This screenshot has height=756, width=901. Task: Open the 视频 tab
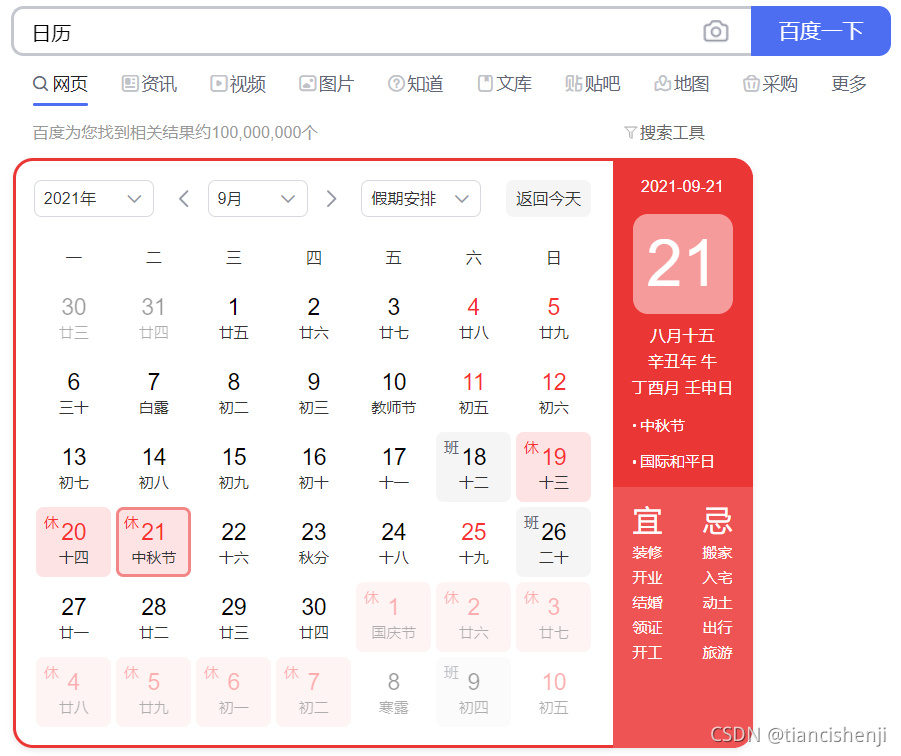click(x=238, y=84)
